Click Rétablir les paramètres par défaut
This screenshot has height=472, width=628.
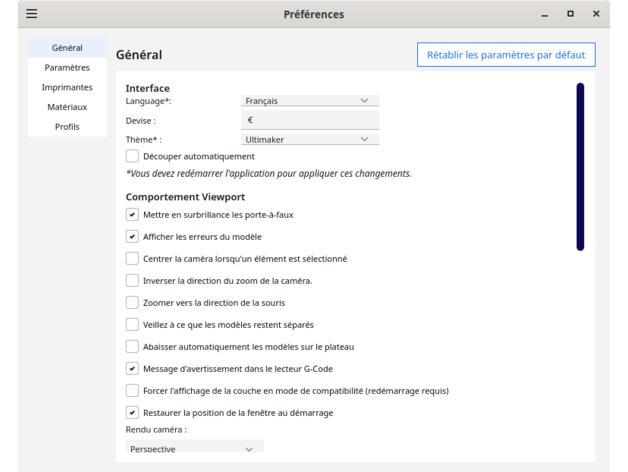point(505,54)
